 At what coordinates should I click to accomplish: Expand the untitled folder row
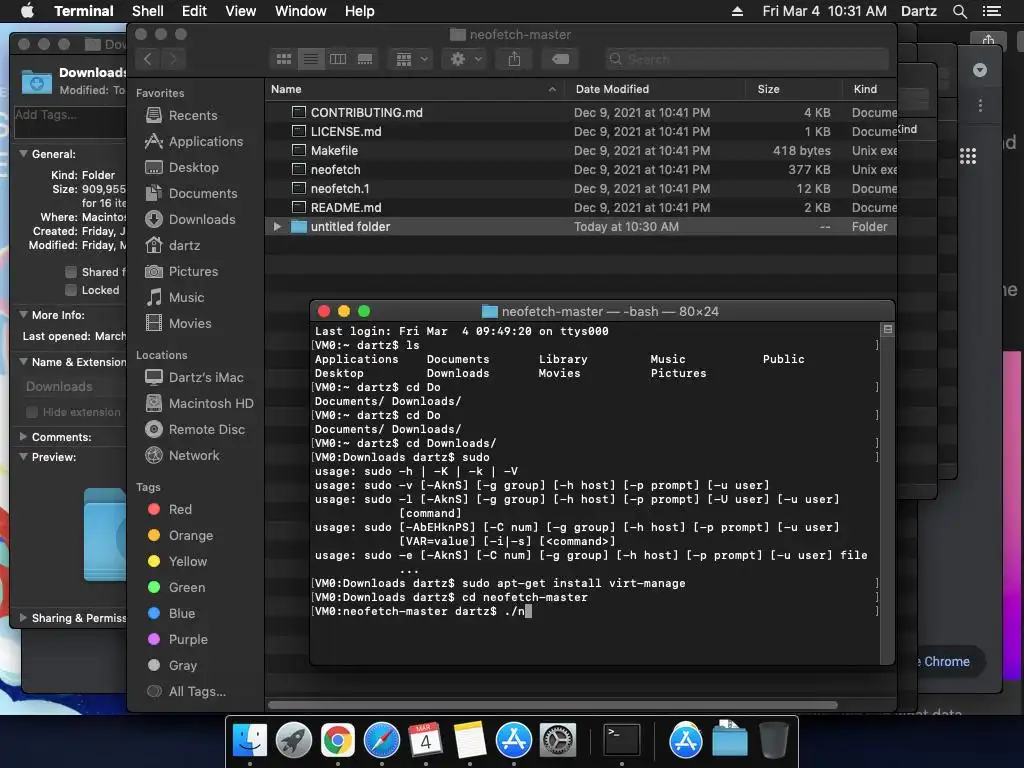tap(277, 227)
